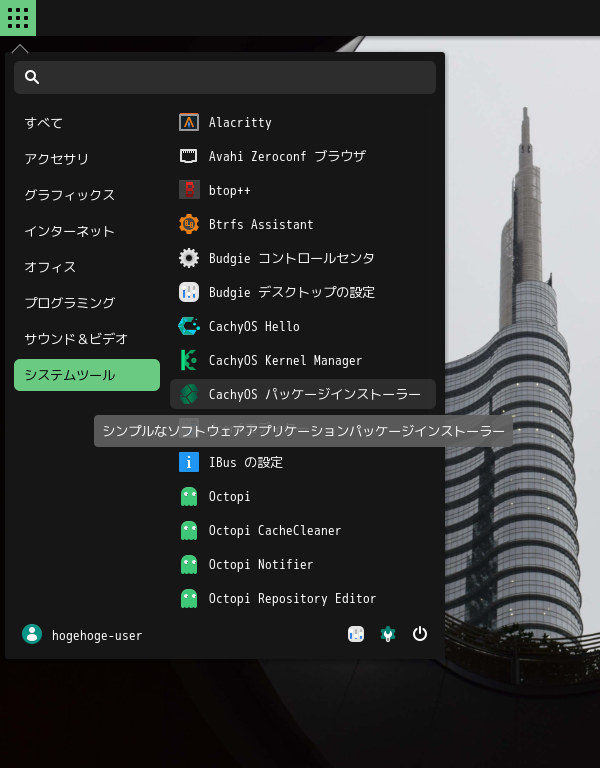The image size is (600, 768).
Task: Select the アクセサリ category
Action: 87,159
